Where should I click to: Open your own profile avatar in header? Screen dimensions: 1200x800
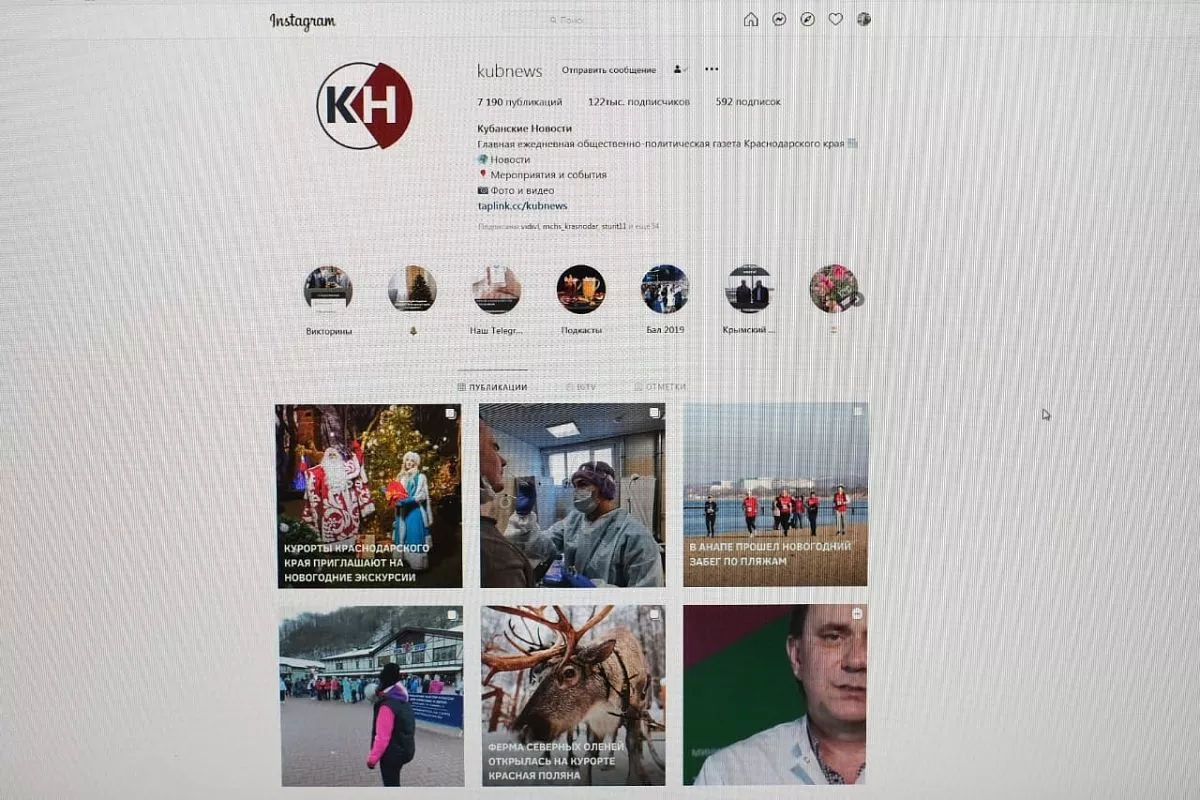pyautogui.click(x=863, y=19)
